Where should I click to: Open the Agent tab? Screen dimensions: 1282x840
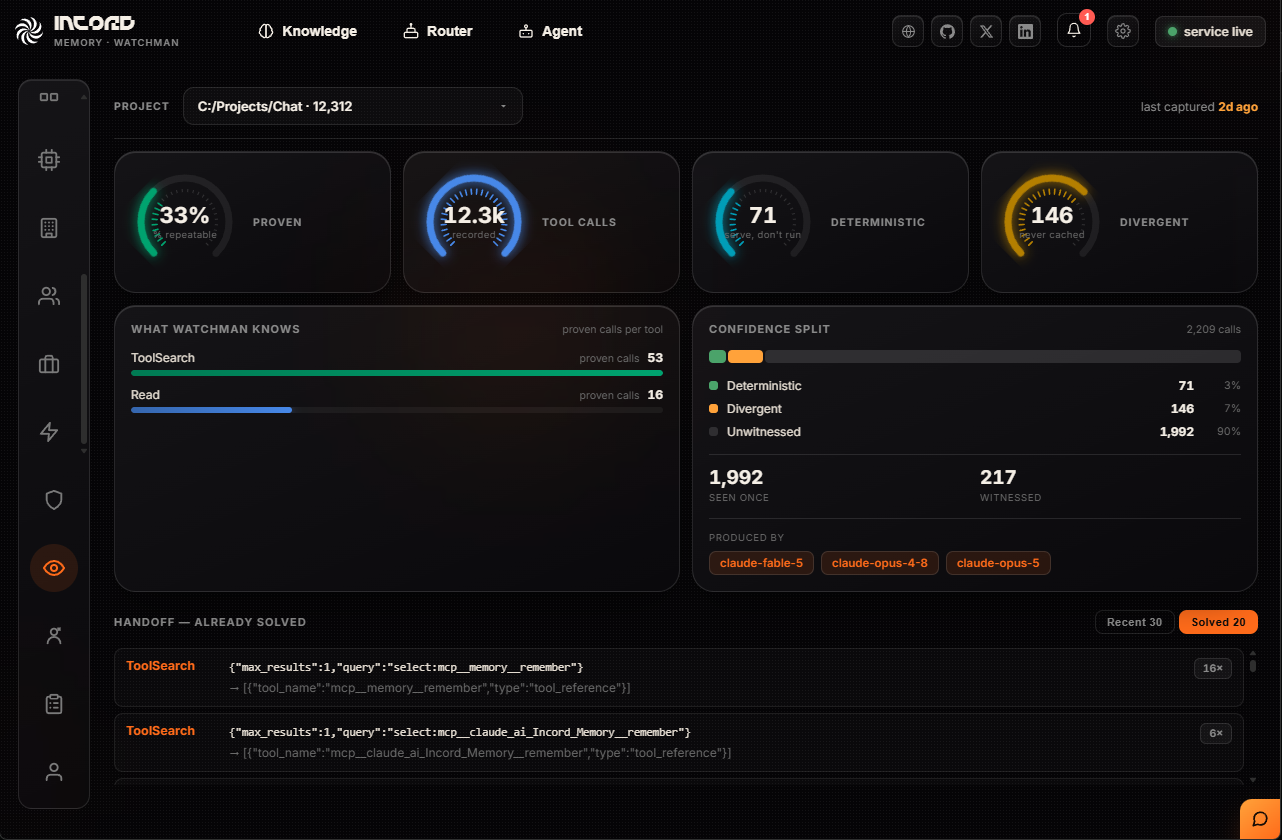click(x=550, y=31)
